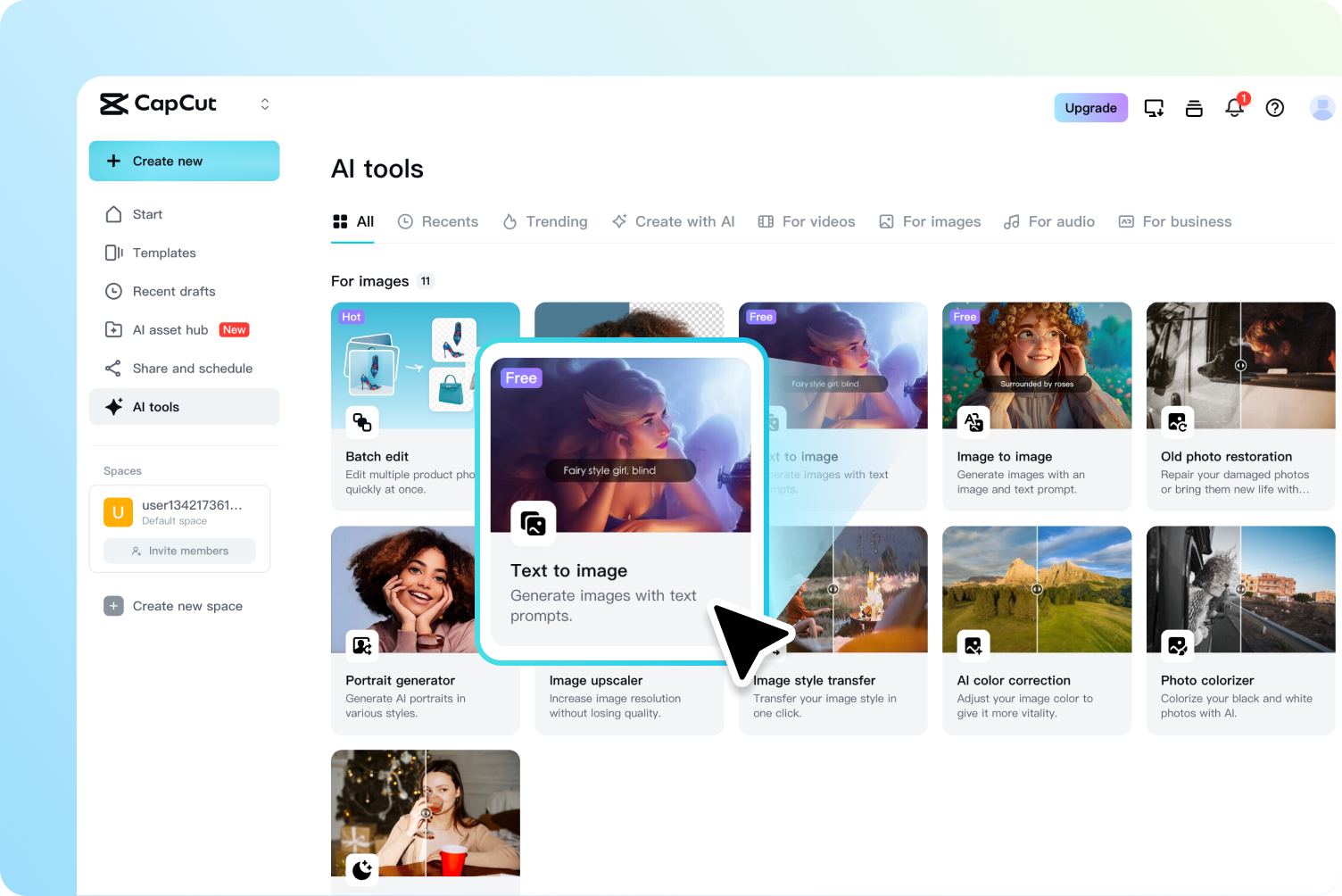The image size is (1342, 896).
Task: Open the highlighted Text to image tool card
Action: coord(621,502)
